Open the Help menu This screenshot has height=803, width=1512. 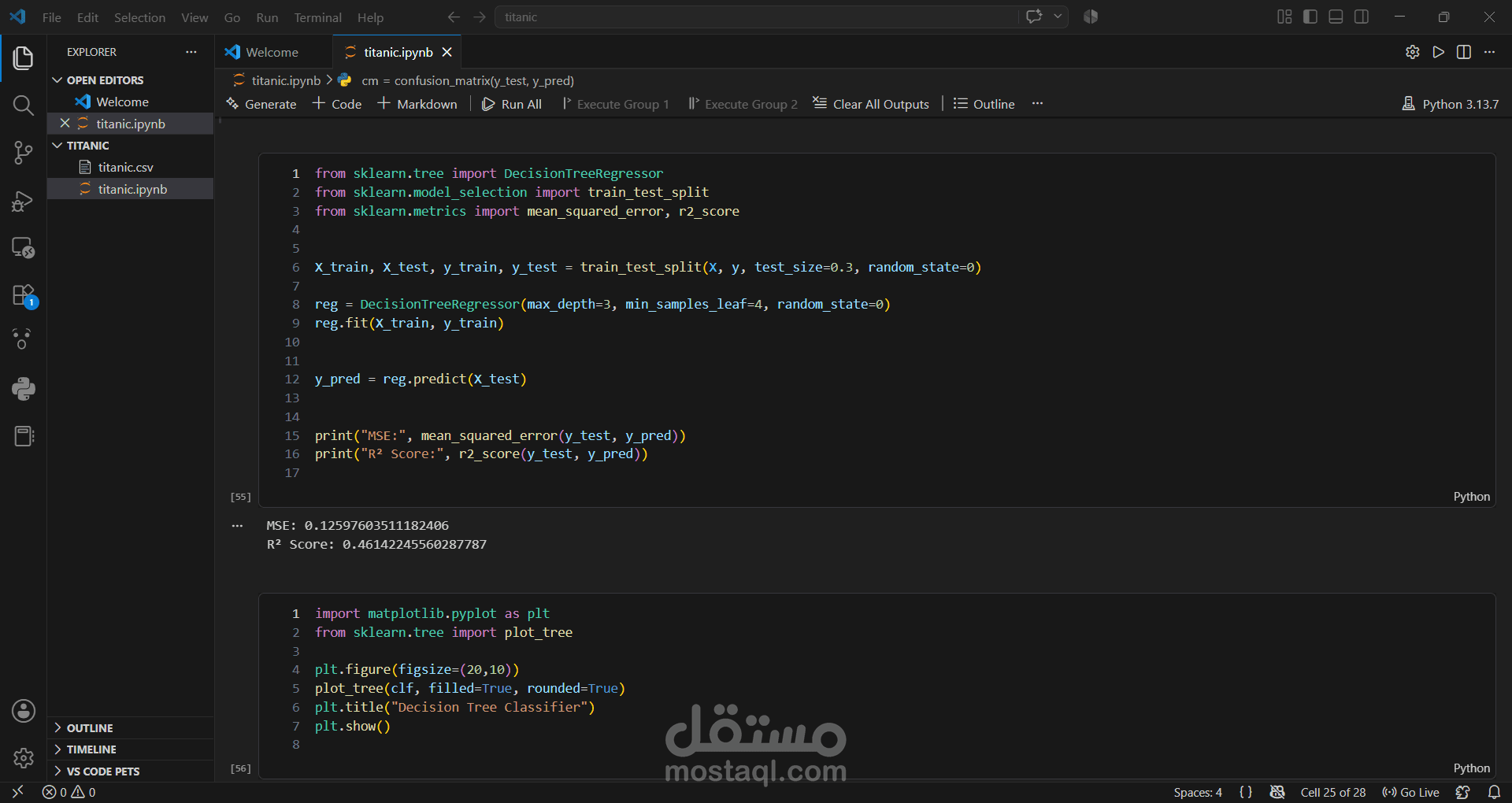click(x=370, y=17)
